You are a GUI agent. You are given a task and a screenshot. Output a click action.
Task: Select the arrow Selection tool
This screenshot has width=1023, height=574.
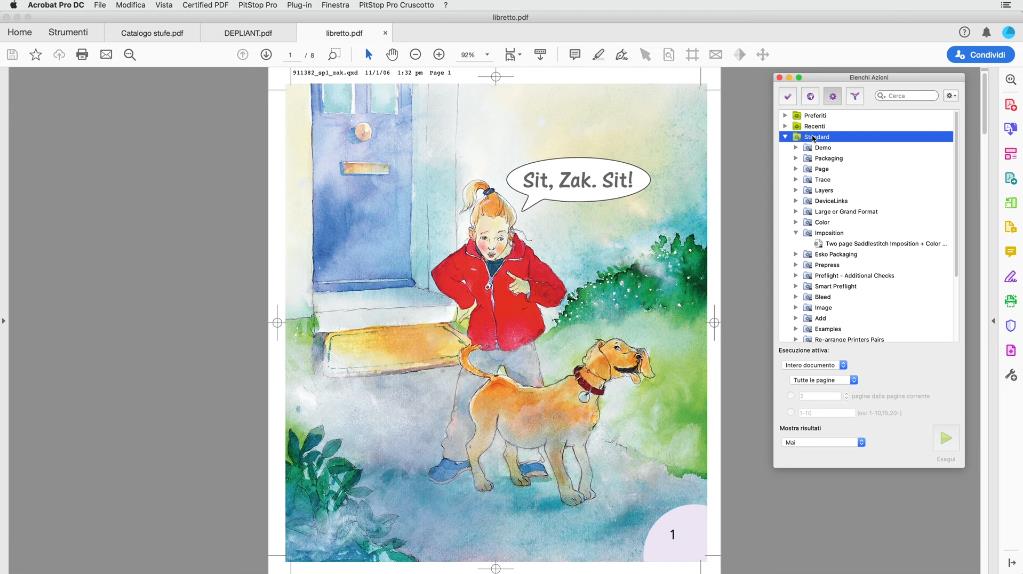tap(369, 55)
